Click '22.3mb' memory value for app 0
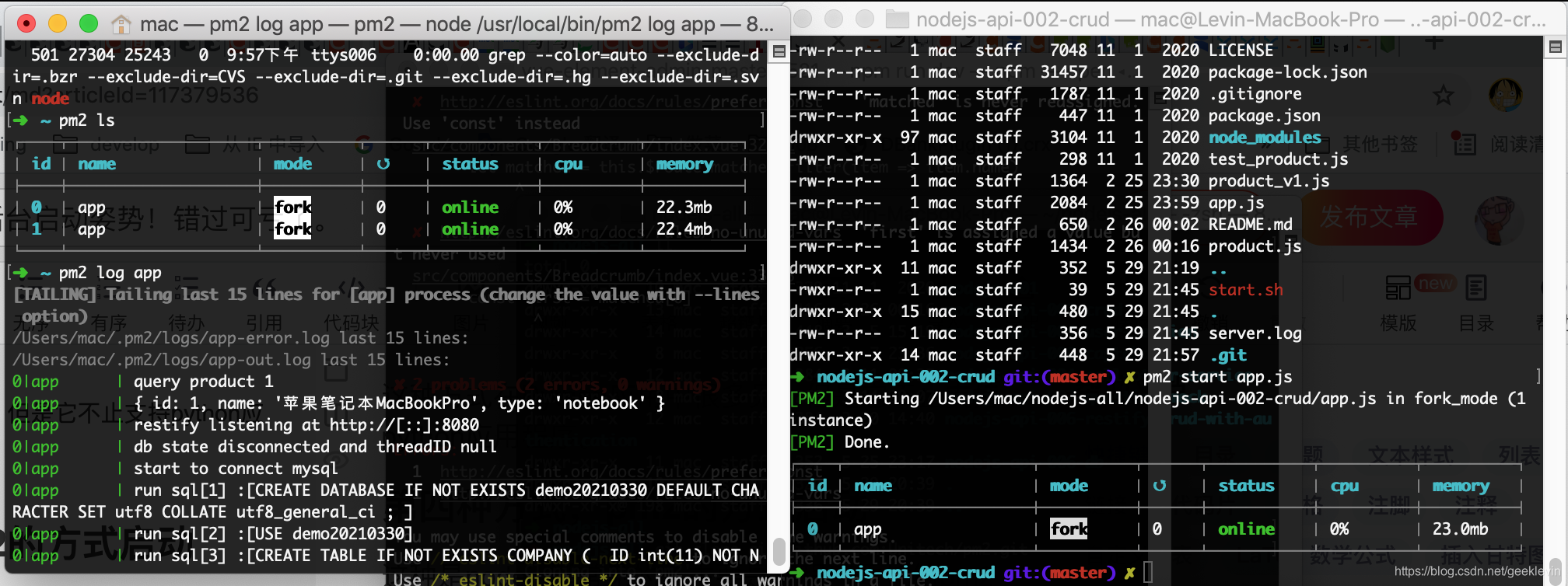 684,208
